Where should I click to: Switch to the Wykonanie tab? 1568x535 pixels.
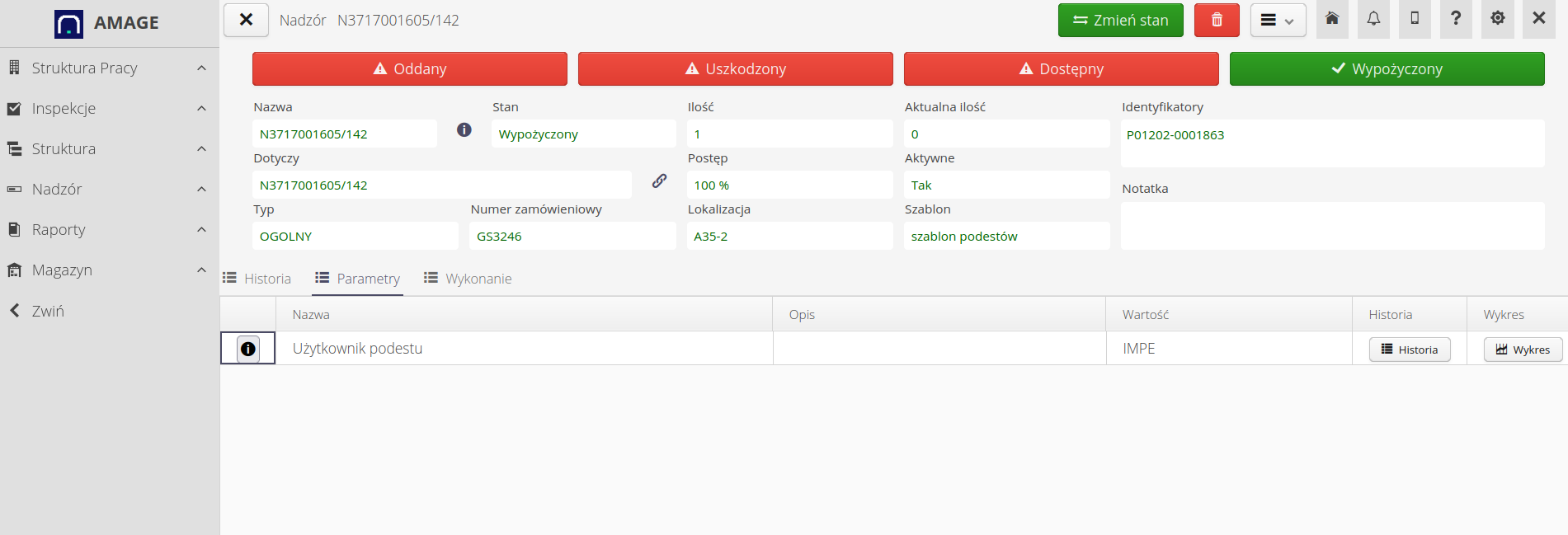coord(468,279)
